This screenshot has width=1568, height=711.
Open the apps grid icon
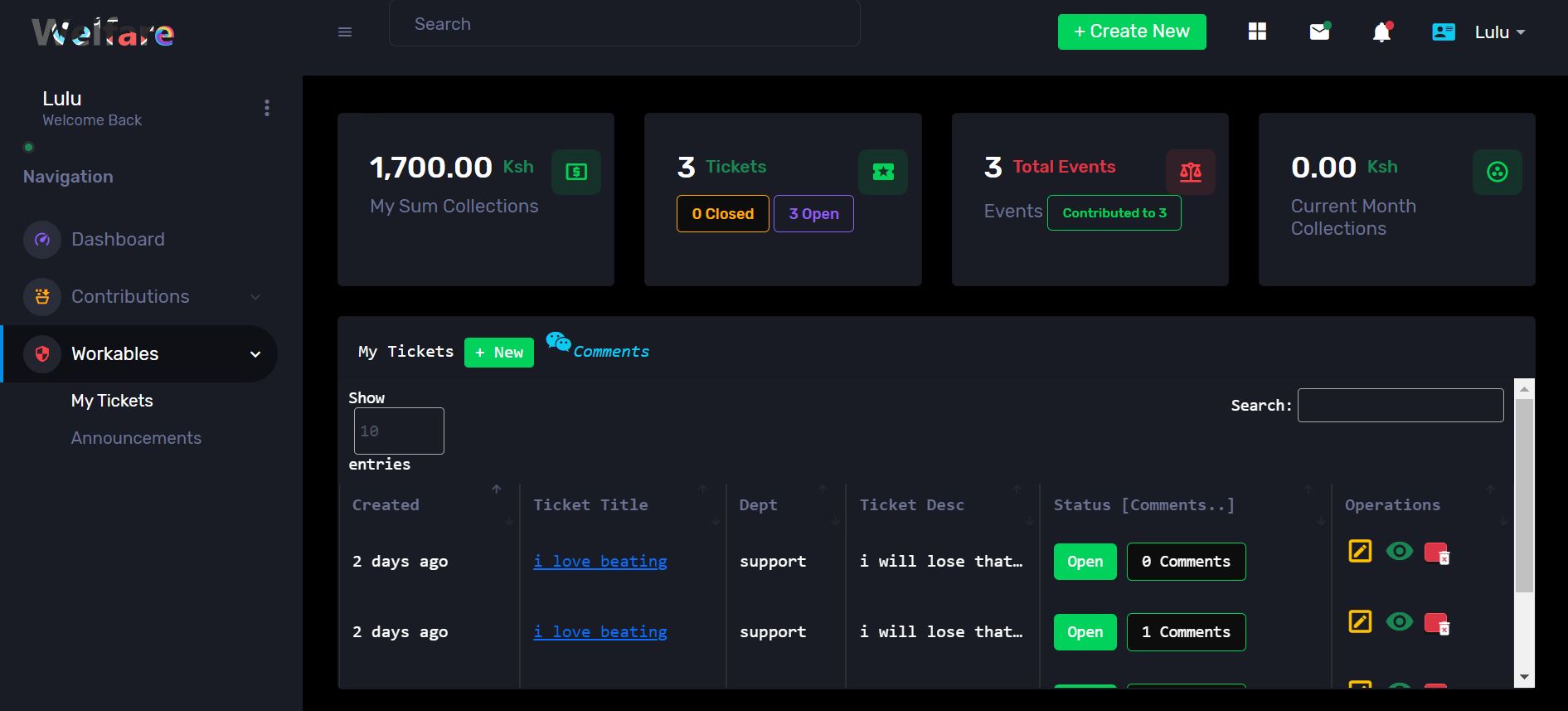[x=1257, y=32]
